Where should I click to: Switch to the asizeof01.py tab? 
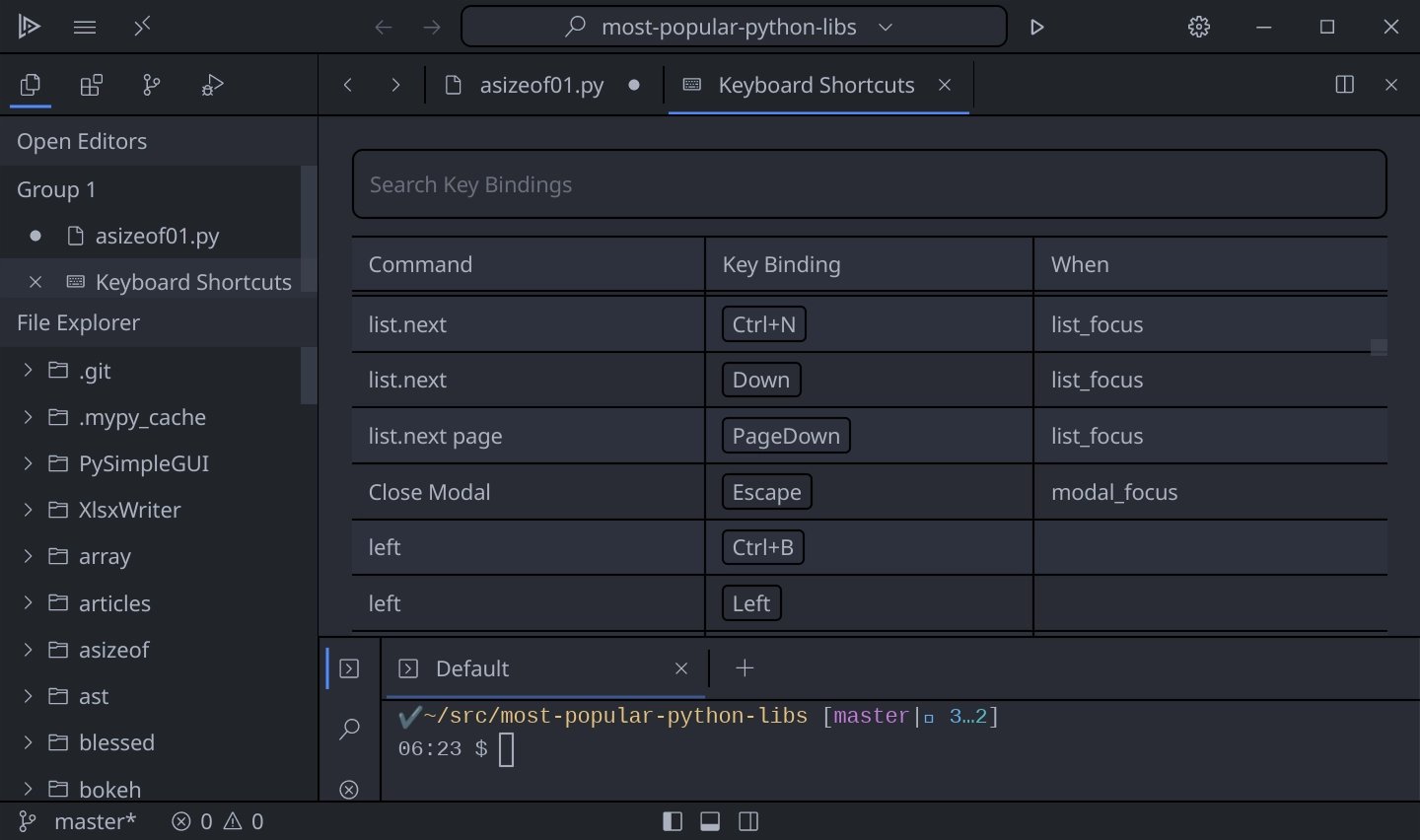[x=540, y=86]
